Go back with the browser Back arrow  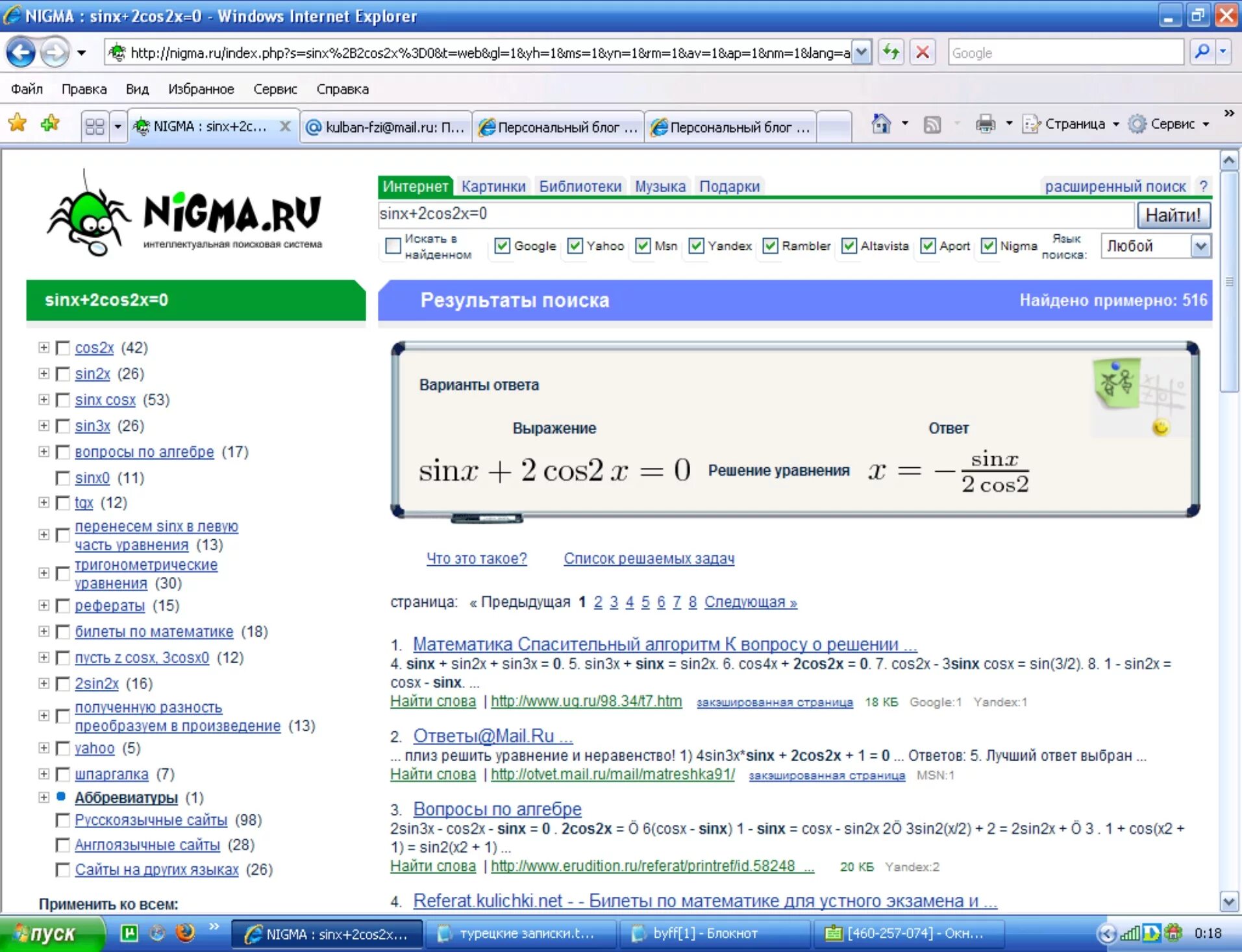coord(21,53)
